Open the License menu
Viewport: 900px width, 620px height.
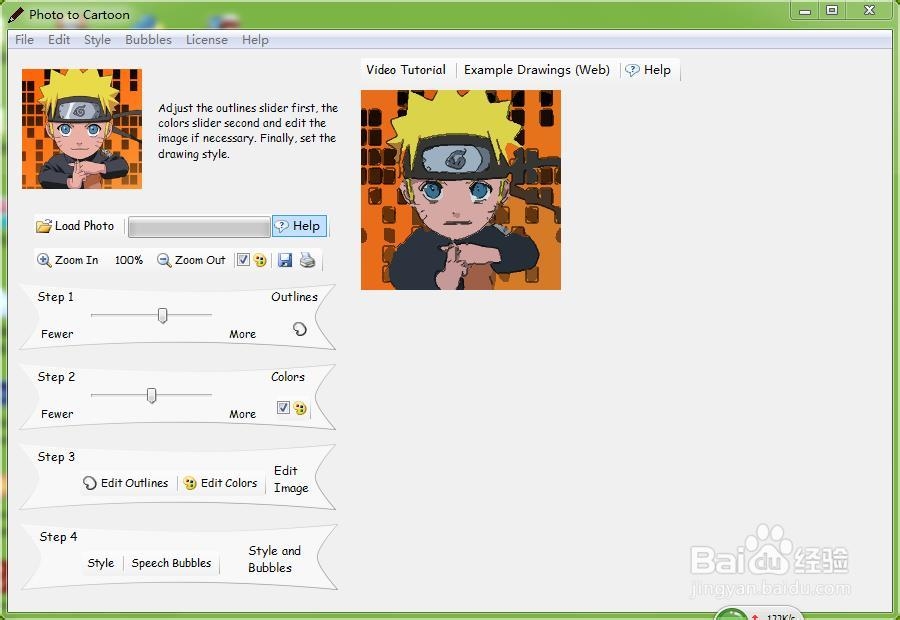tap(207, 40)
